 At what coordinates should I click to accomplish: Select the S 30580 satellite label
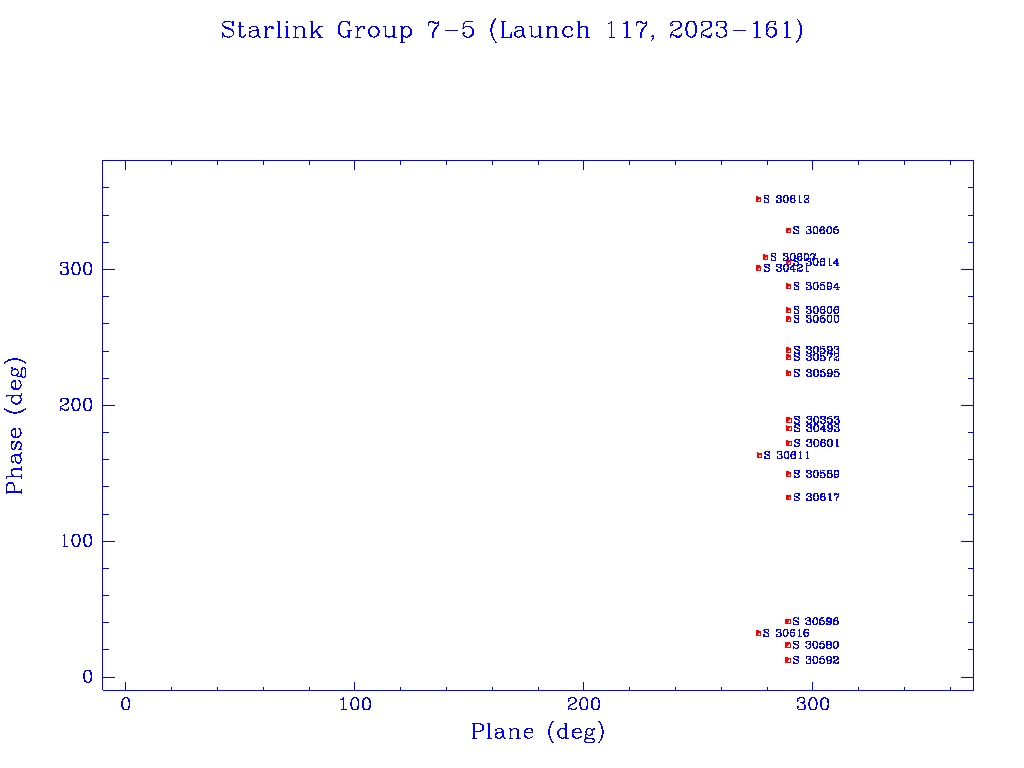click(816, 645)
